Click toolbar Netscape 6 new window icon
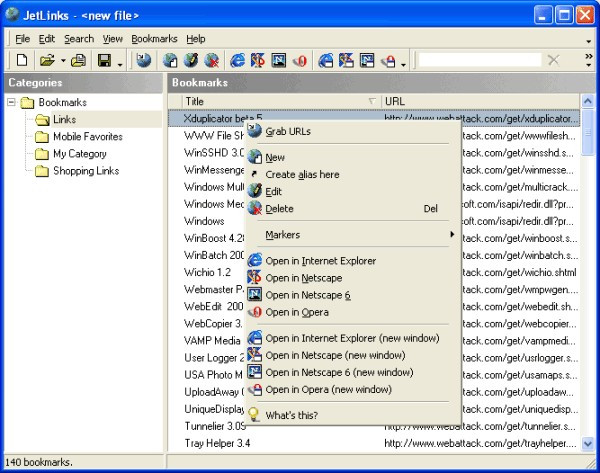 [x=367, y=60]
